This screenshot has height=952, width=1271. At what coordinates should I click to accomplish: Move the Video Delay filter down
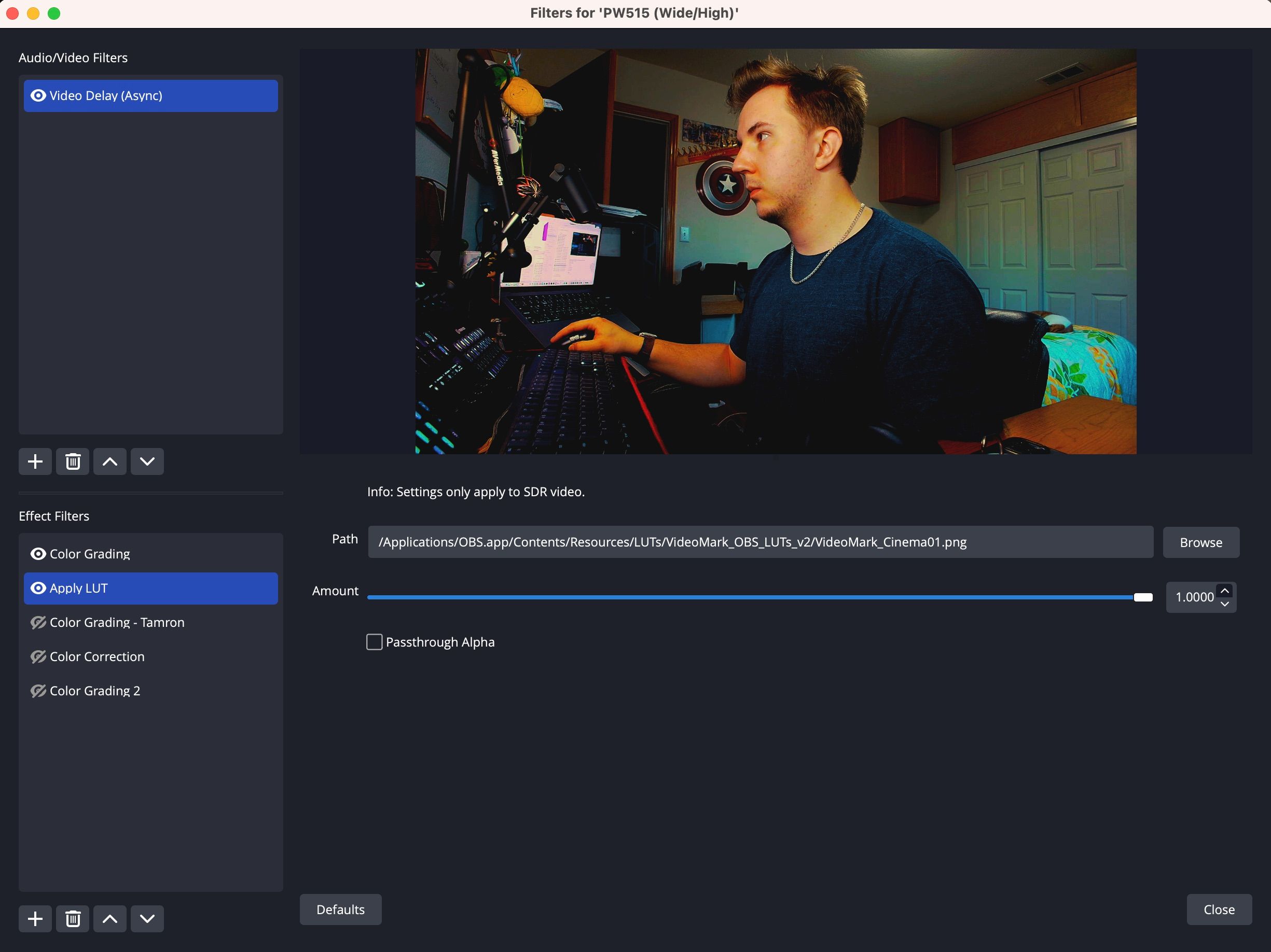click(147, 461)
